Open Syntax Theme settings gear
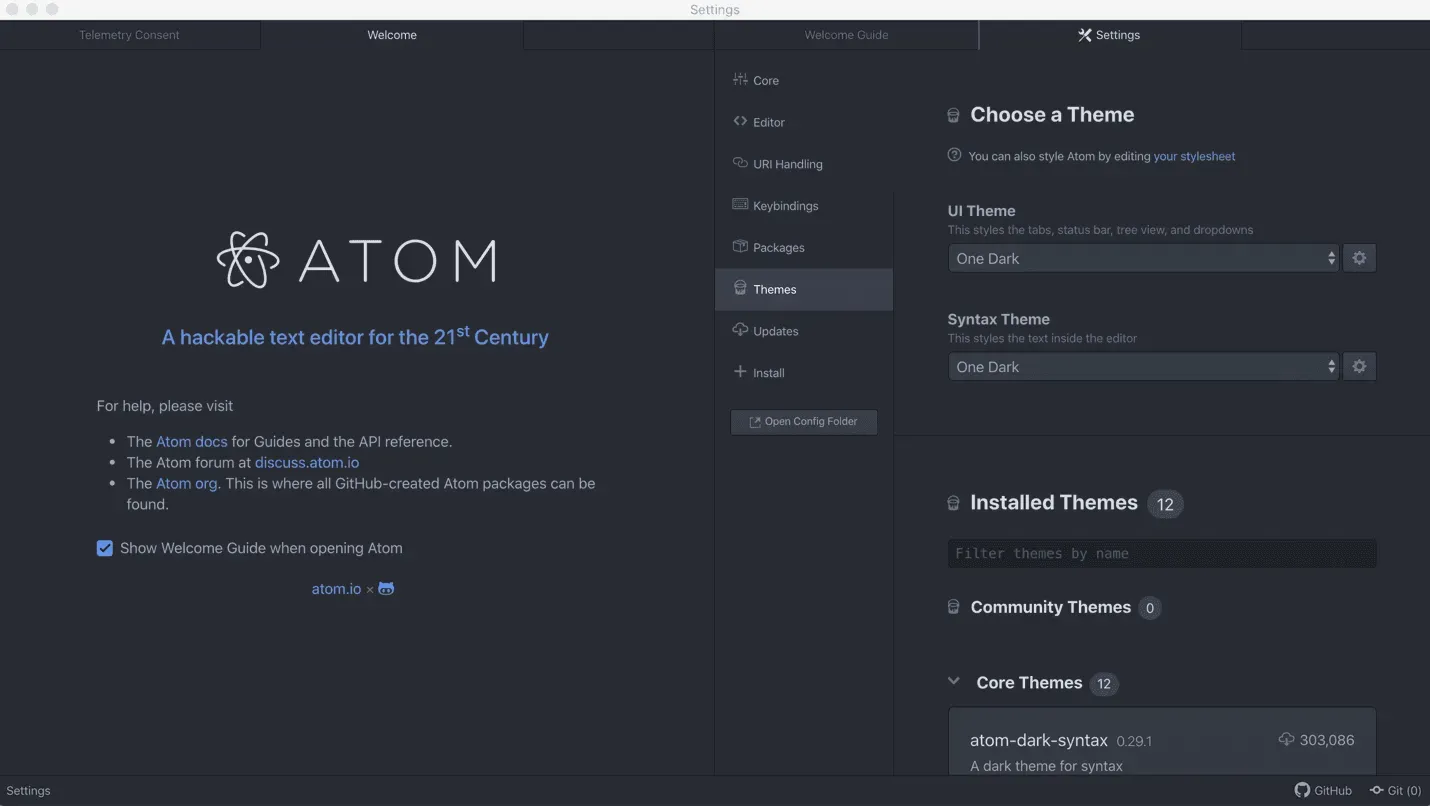The width and height of the screenshot is (1430, 806). 1359,366
